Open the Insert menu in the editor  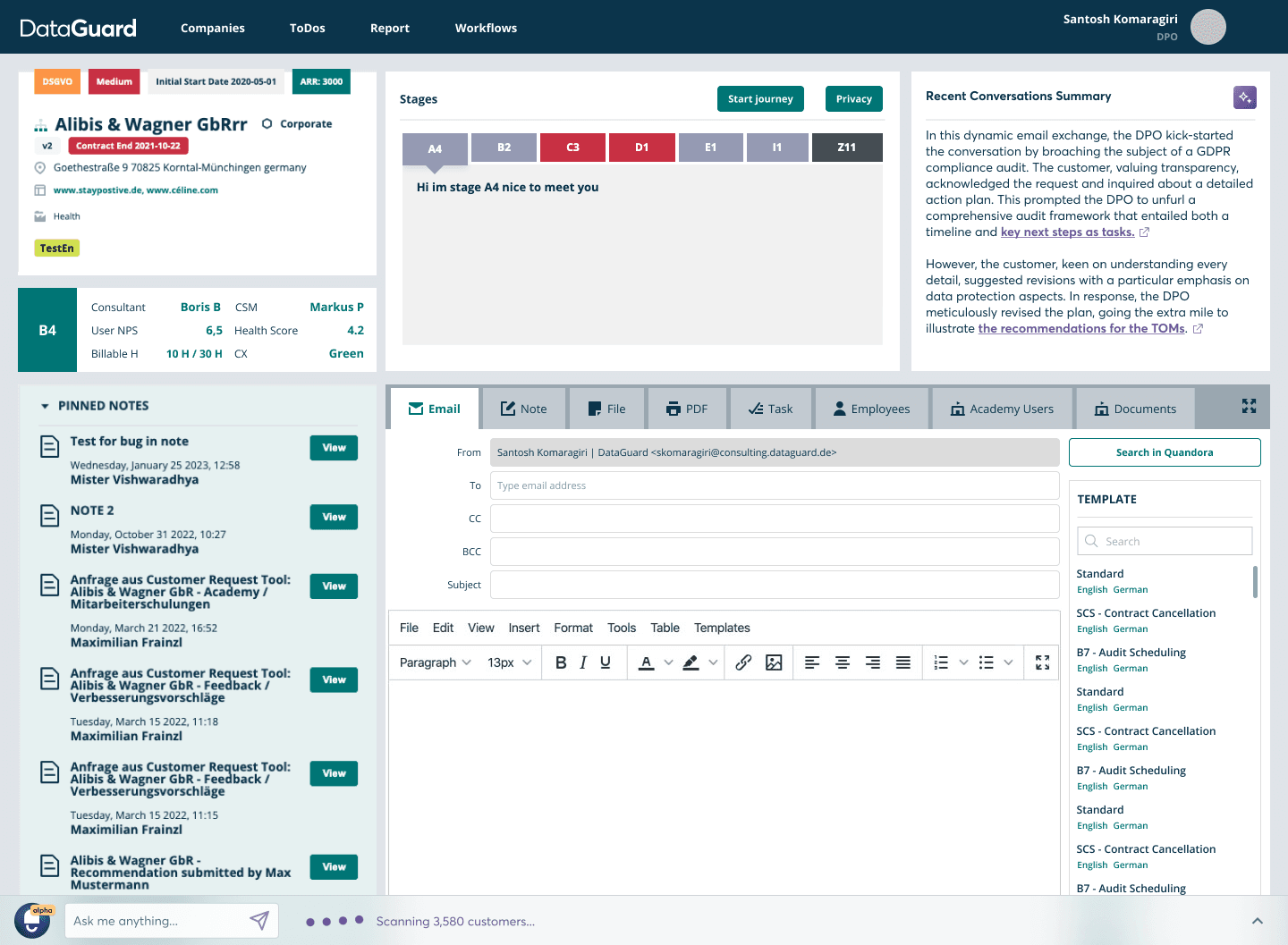click(x=524, y=628)
